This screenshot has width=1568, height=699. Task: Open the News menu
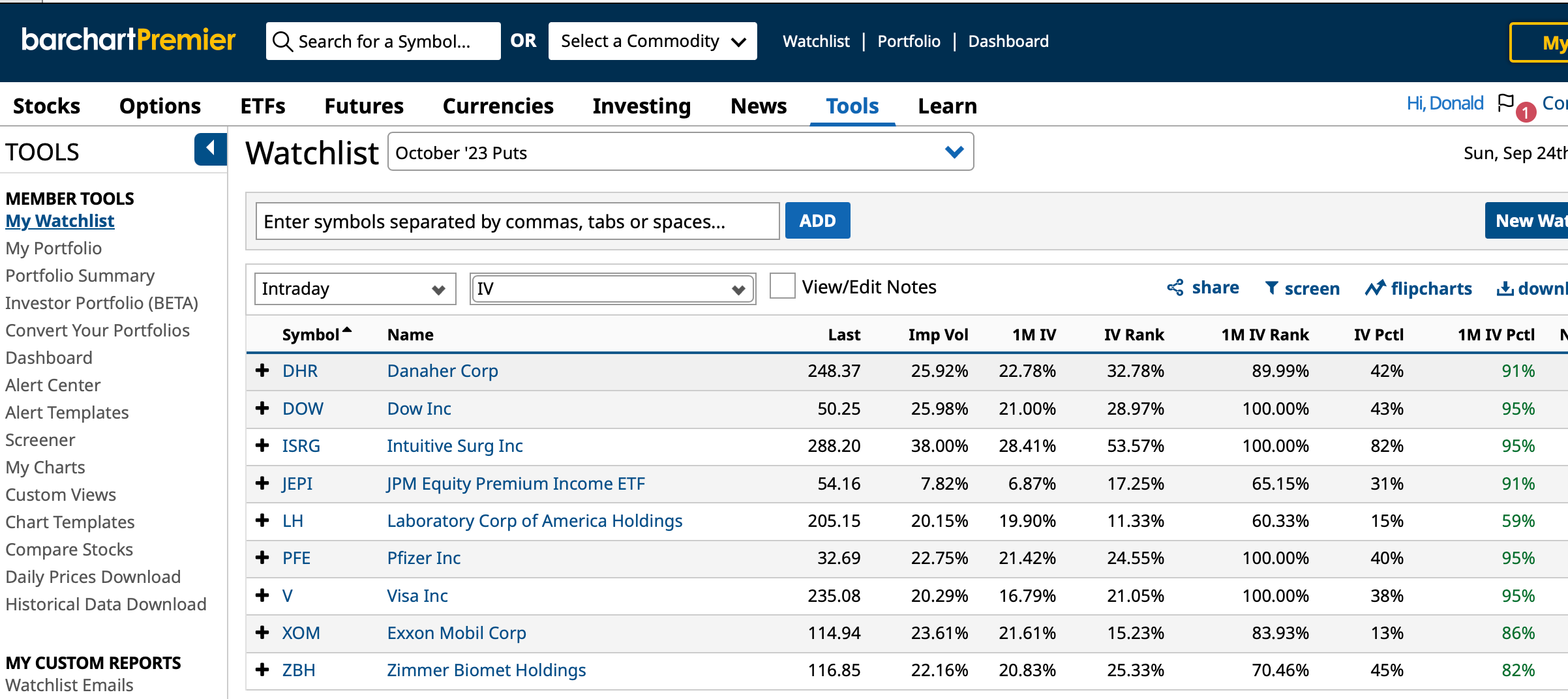[759, 106]
